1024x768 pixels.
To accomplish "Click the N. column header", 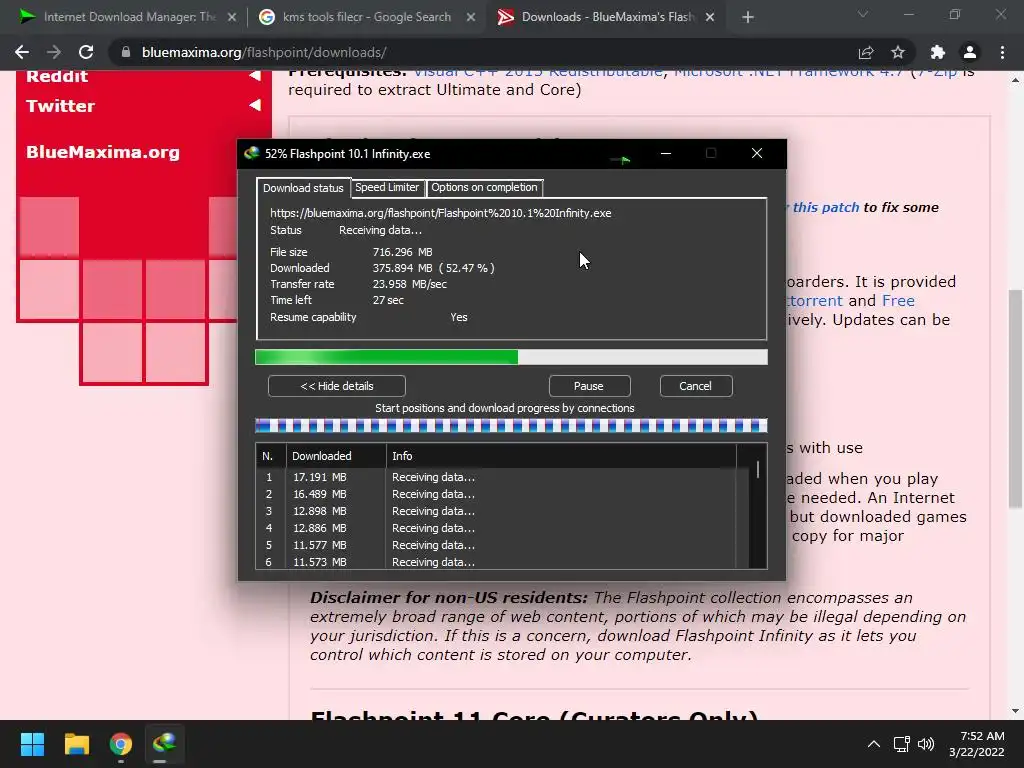I will tap(270, 456).
